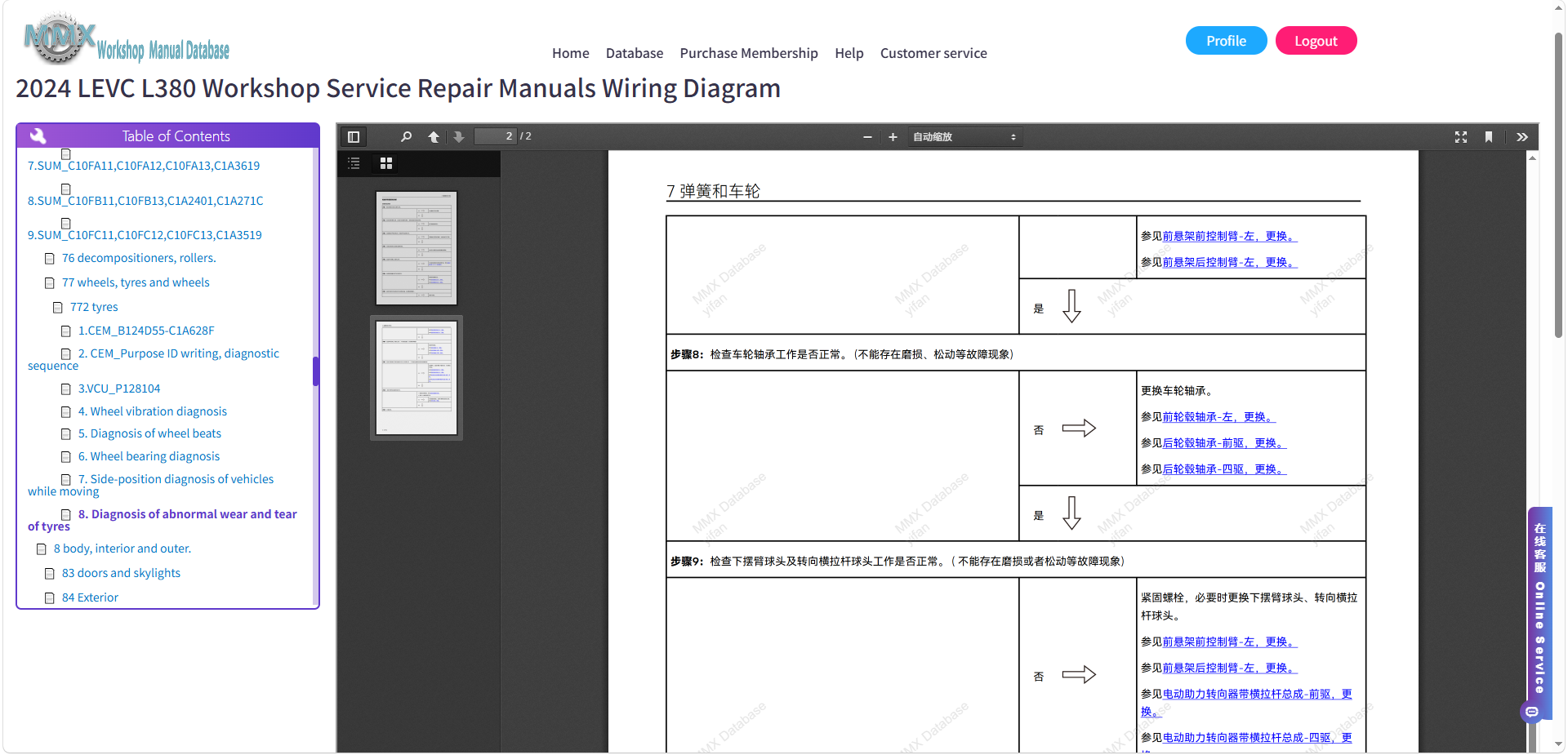The width and height of the screenshot is (1568, 755).
Task: Open the PDF find search tool
Action: click(x=406, y=137)
